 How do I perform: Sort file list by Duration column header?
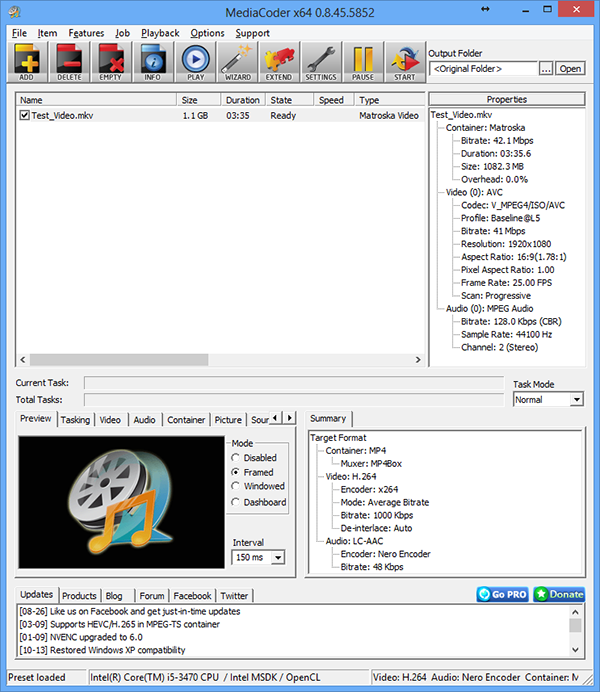point(243,100)
